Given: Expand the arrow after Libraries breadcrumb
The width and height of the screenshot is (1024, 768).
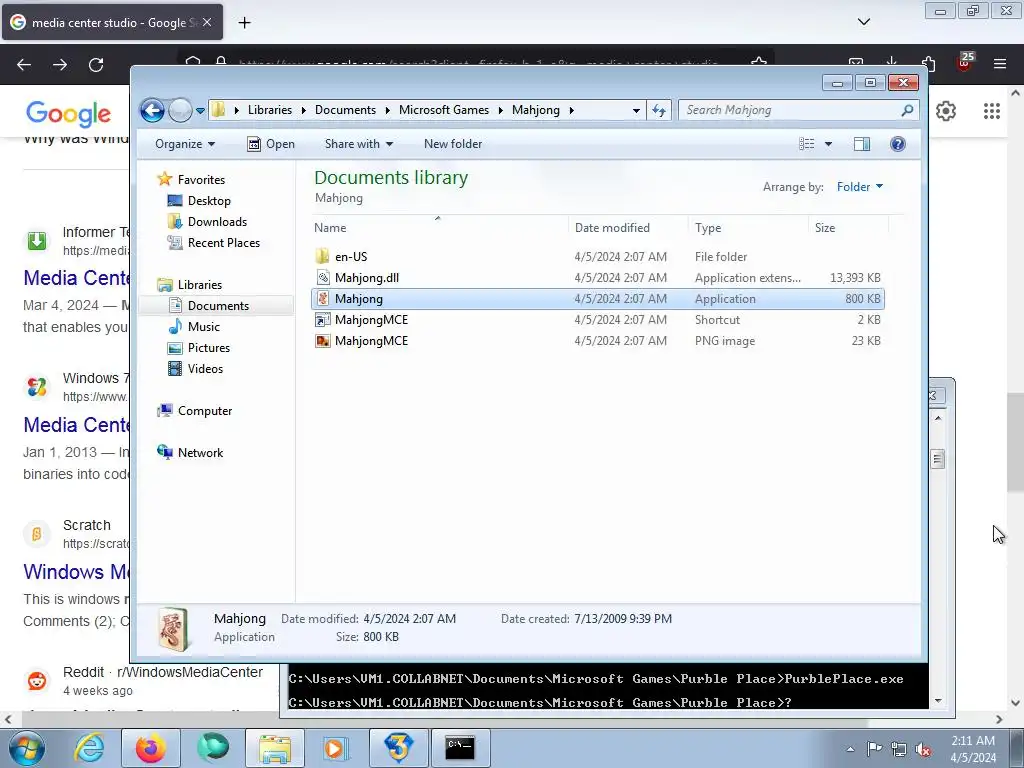Looking at the screenshot, I should 304,110.
